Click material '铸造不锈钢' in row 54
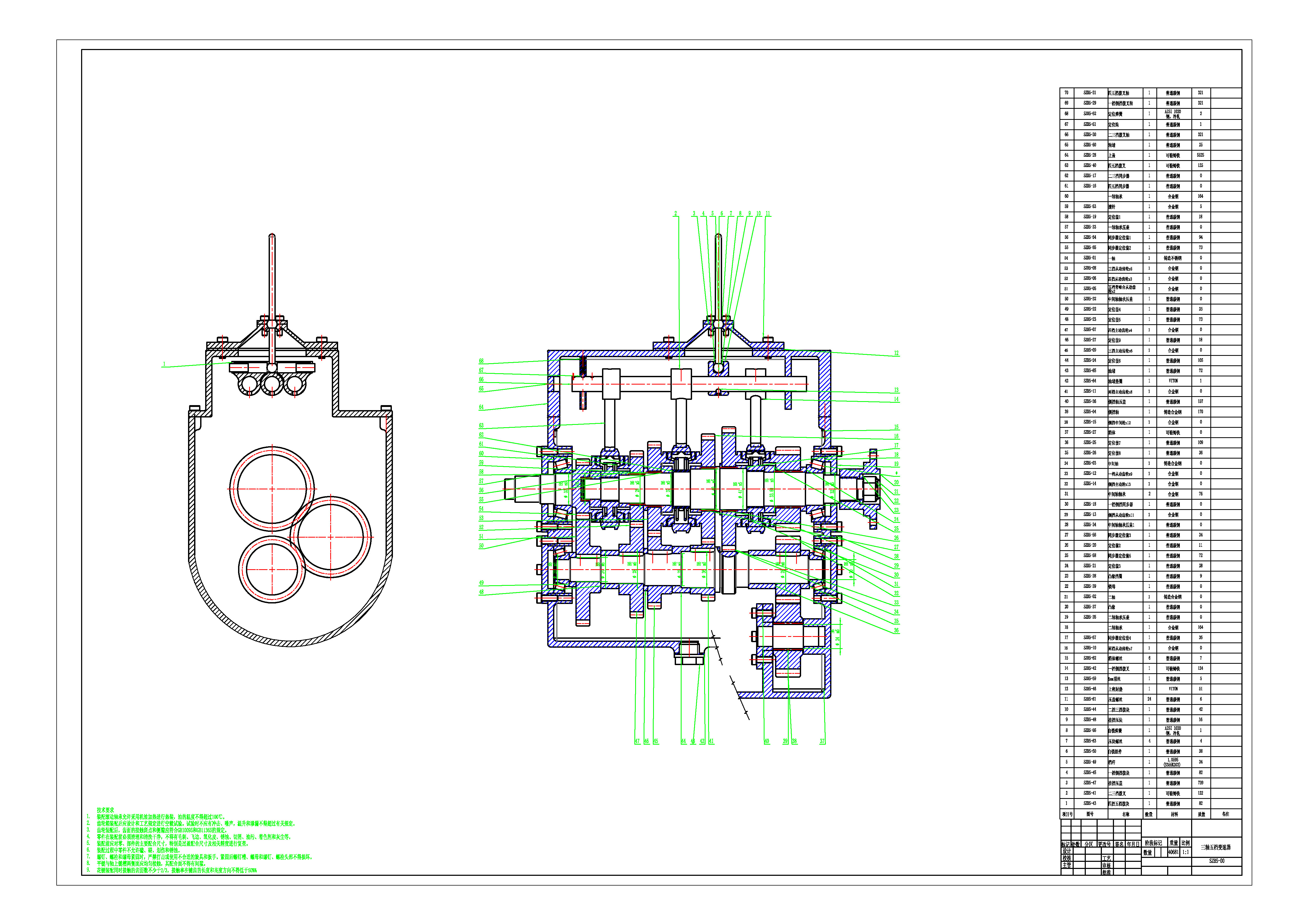The height and width of the screenshot is (924, 1307). pos(1173,258)
